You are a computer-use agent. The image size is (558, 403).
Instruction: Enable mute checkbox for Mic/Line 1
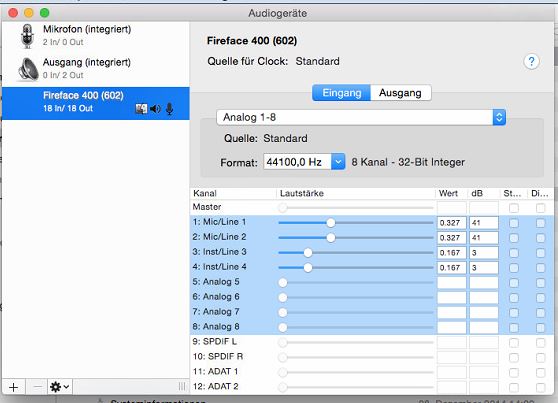[514, 223]
